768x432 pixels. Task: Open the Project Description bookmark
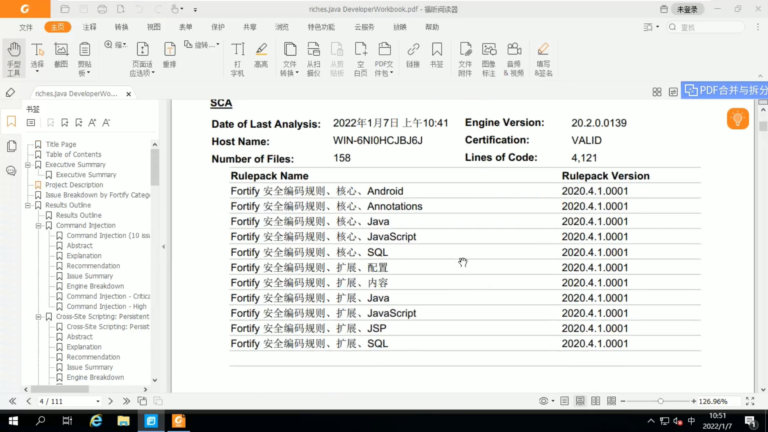74,185
